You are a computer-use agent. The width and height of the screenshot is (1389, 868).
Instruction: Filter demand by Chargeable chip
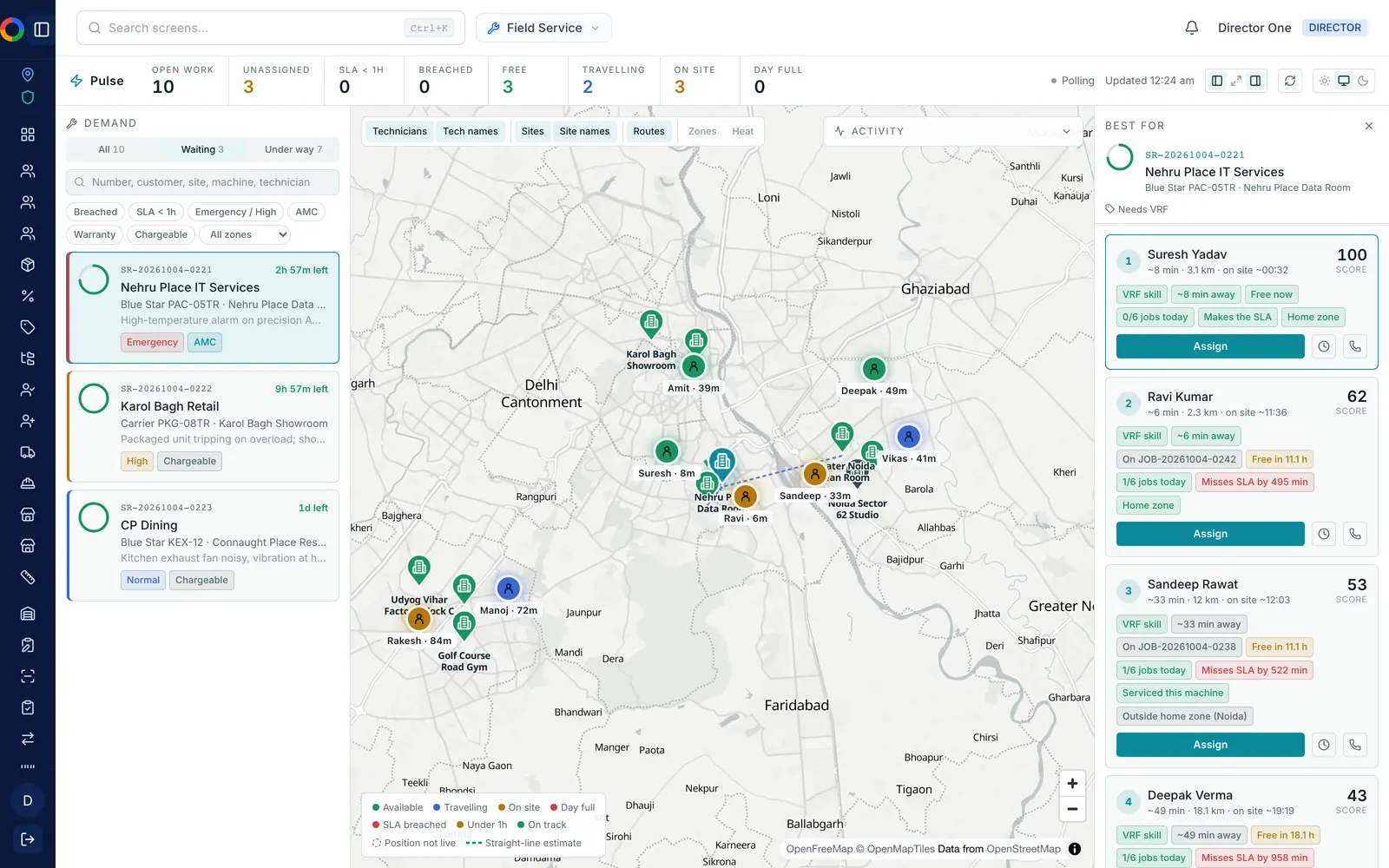[x=161, y=234]
